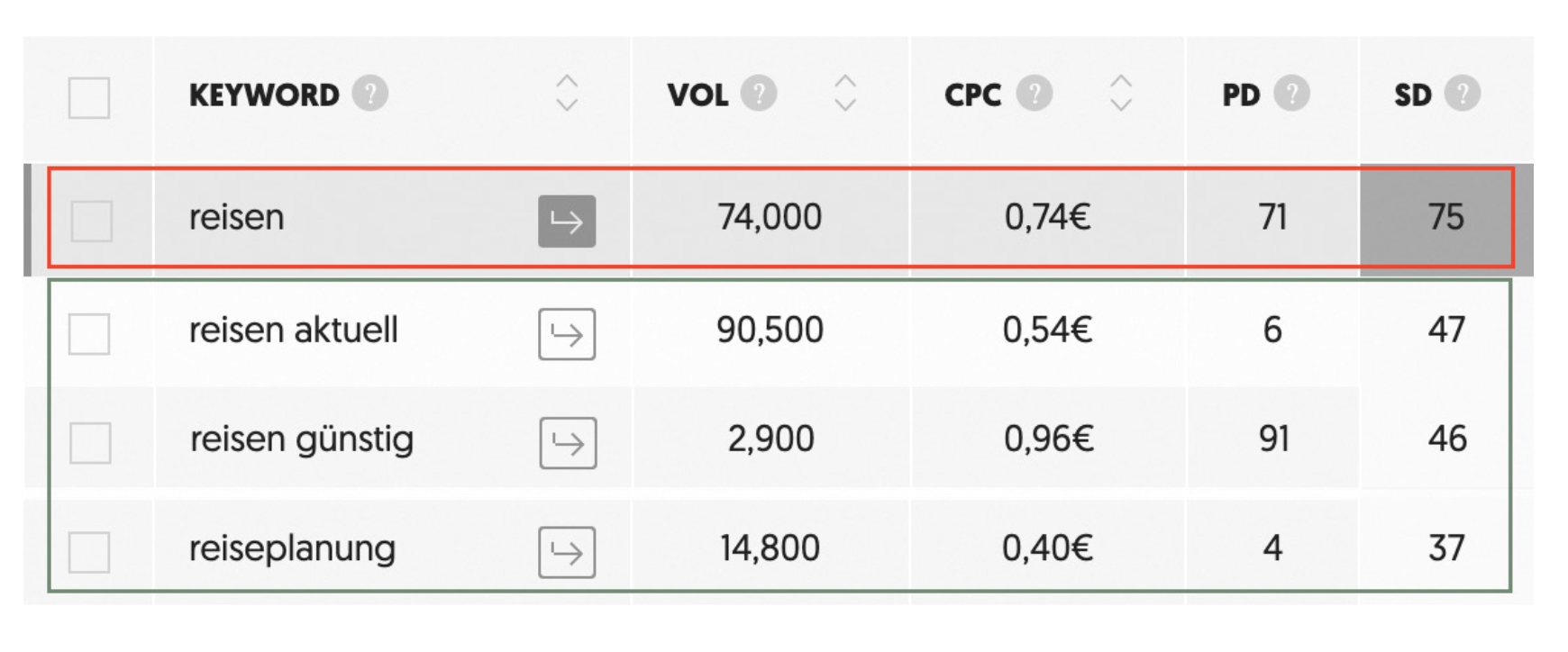Open the VOL question mark help
The width and height of the screenshot is (1568, 652).
tap(759, 93)
